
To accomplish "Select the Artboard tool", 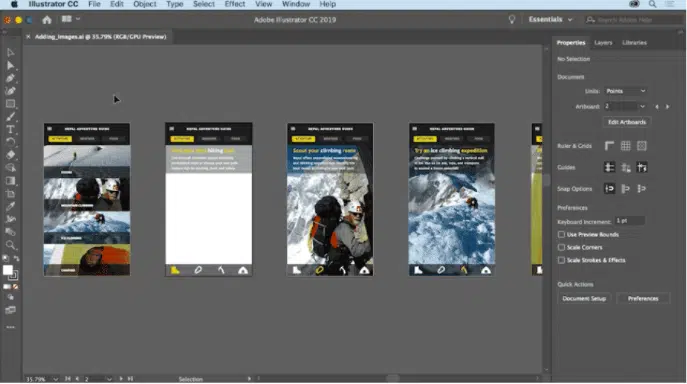I will (11, 193).
